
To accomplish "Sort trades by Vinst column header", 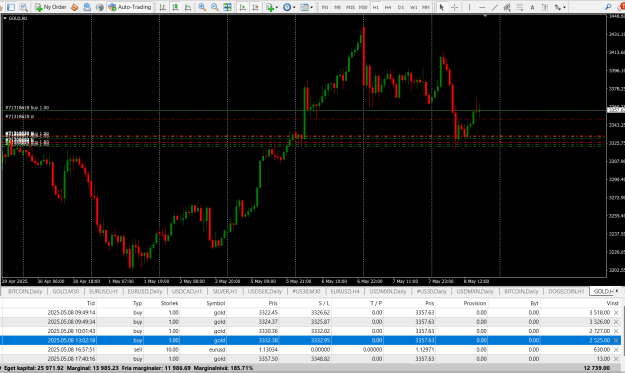I will click(612, 303).
